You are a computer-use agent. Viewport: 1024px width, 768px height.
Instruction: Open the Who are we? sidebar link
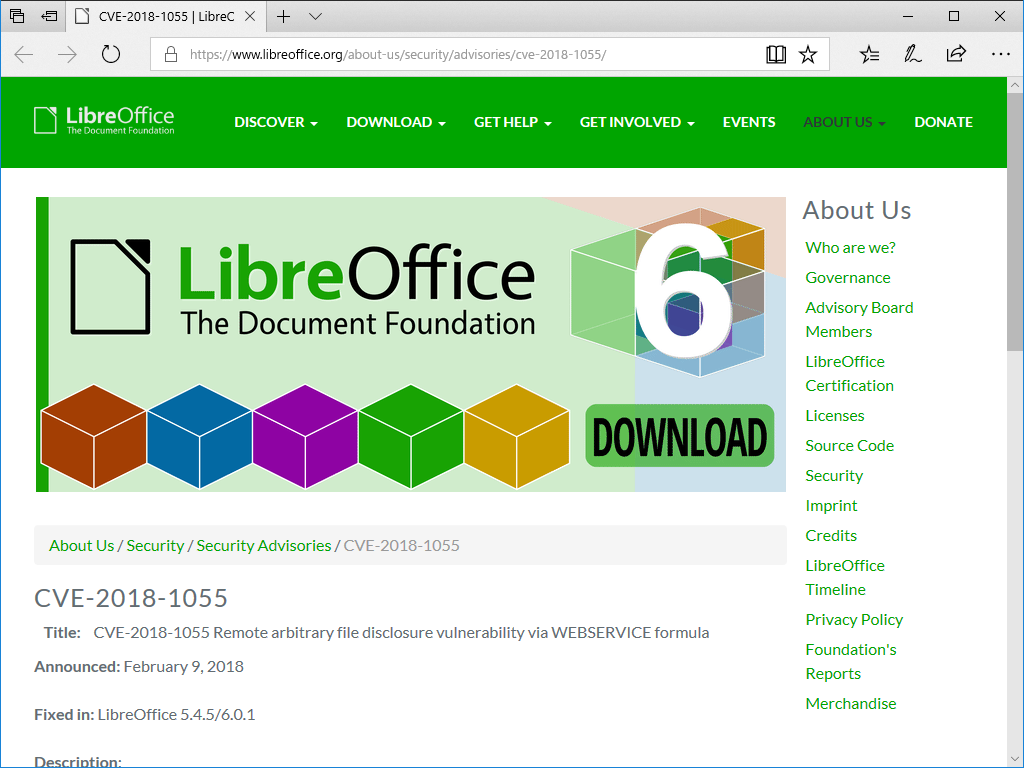click(x=850, y=248)
